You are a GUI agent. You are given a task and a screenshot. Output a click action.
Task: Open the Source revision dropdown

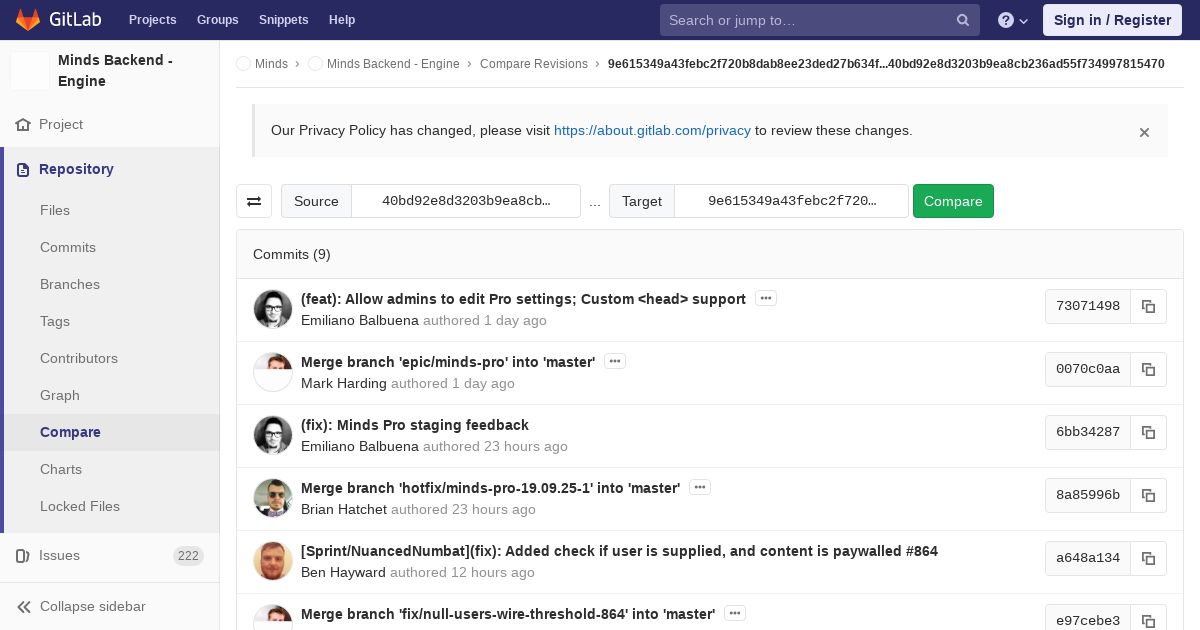pos(466,201)
